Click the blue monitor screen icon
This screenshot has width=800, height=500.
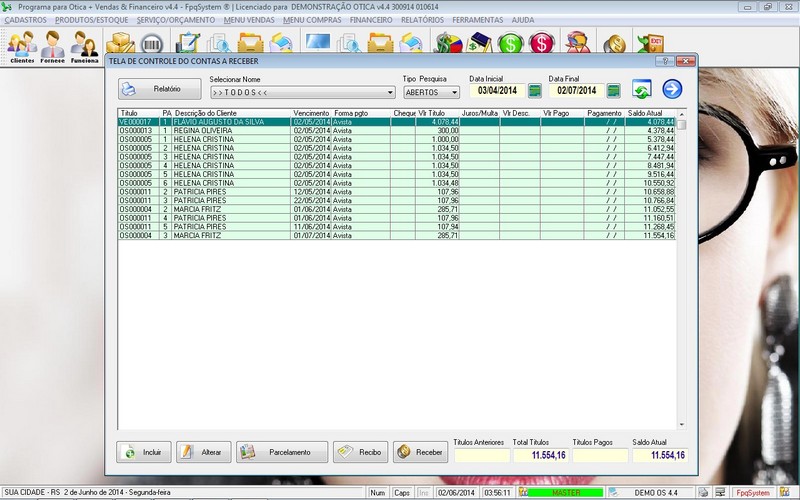318,42
